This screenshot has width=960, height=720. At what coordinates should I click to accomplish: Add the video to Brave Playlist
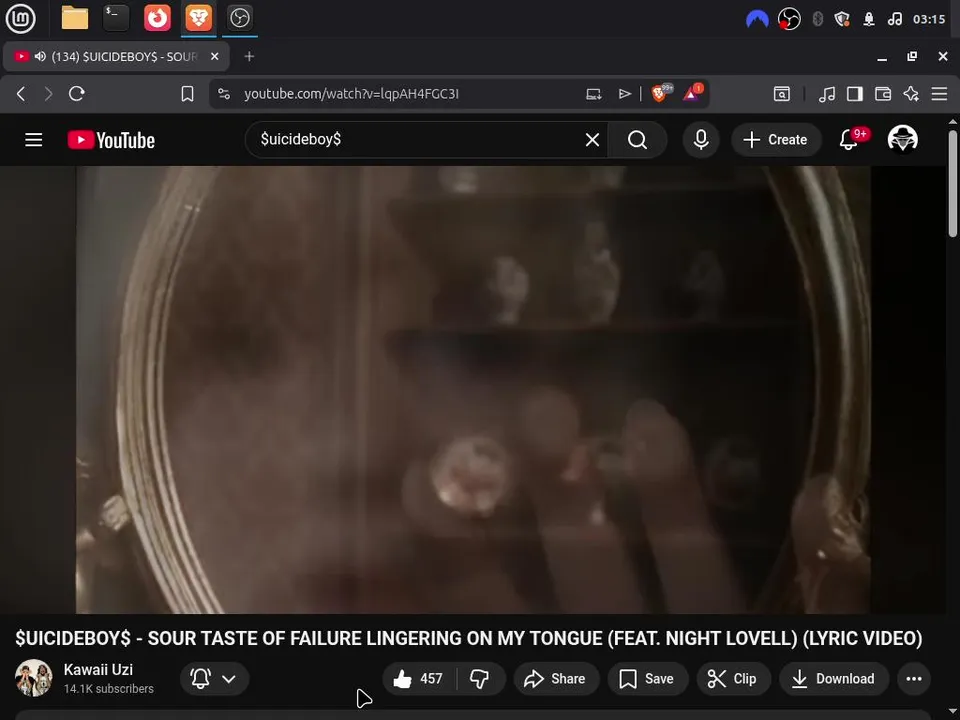[624, 94]
